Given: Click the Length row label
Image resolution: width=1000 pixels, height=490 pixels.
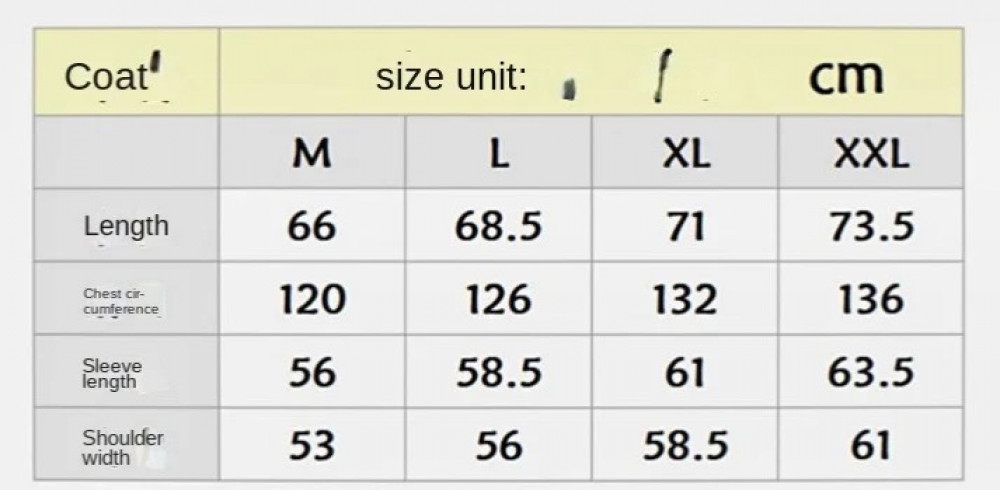Looking at the screenshot, I should pyautogui.click(x=126, y=226).
